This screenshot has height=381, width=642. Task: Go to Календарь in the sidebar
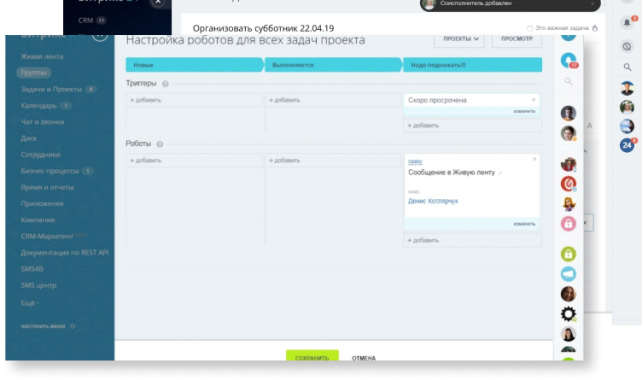click(x=38, y=105)
